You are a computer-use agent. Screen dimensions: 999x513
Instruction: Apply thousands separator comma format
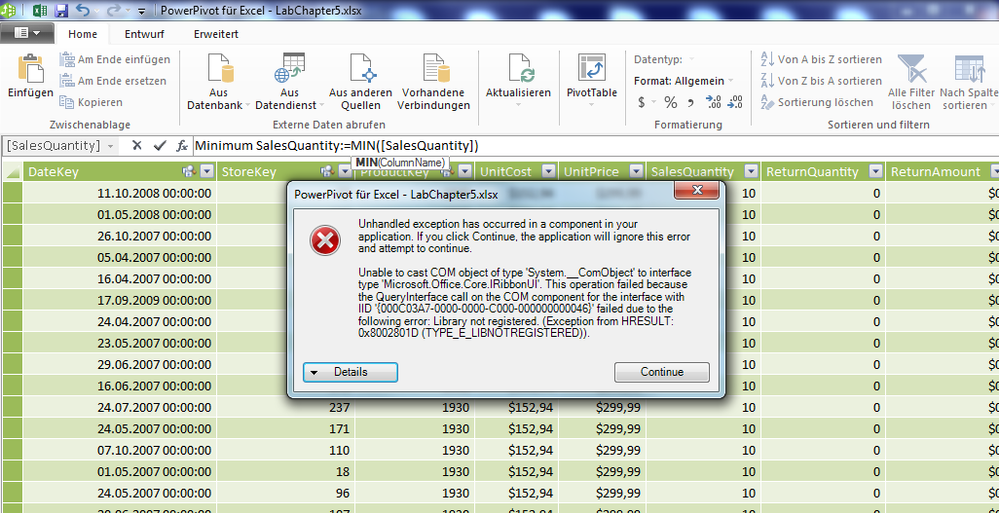click(x=691, y=102)
